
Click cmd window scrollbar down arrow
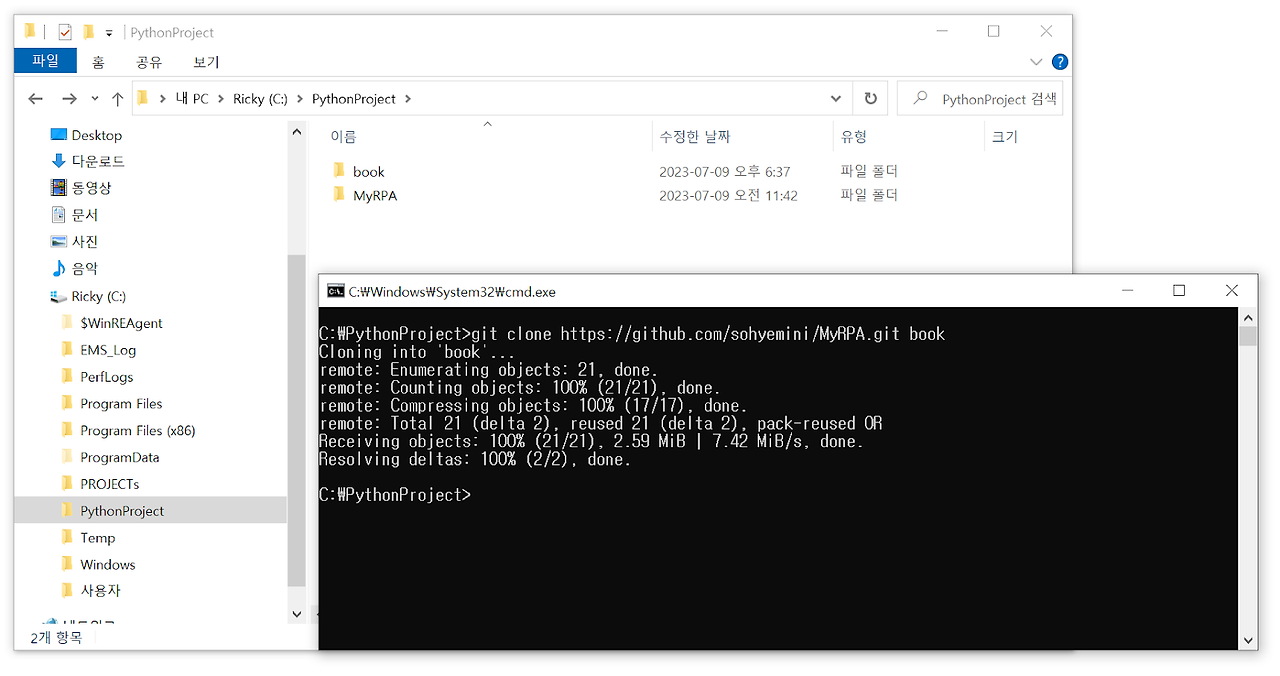click(x=1248, y=640)
